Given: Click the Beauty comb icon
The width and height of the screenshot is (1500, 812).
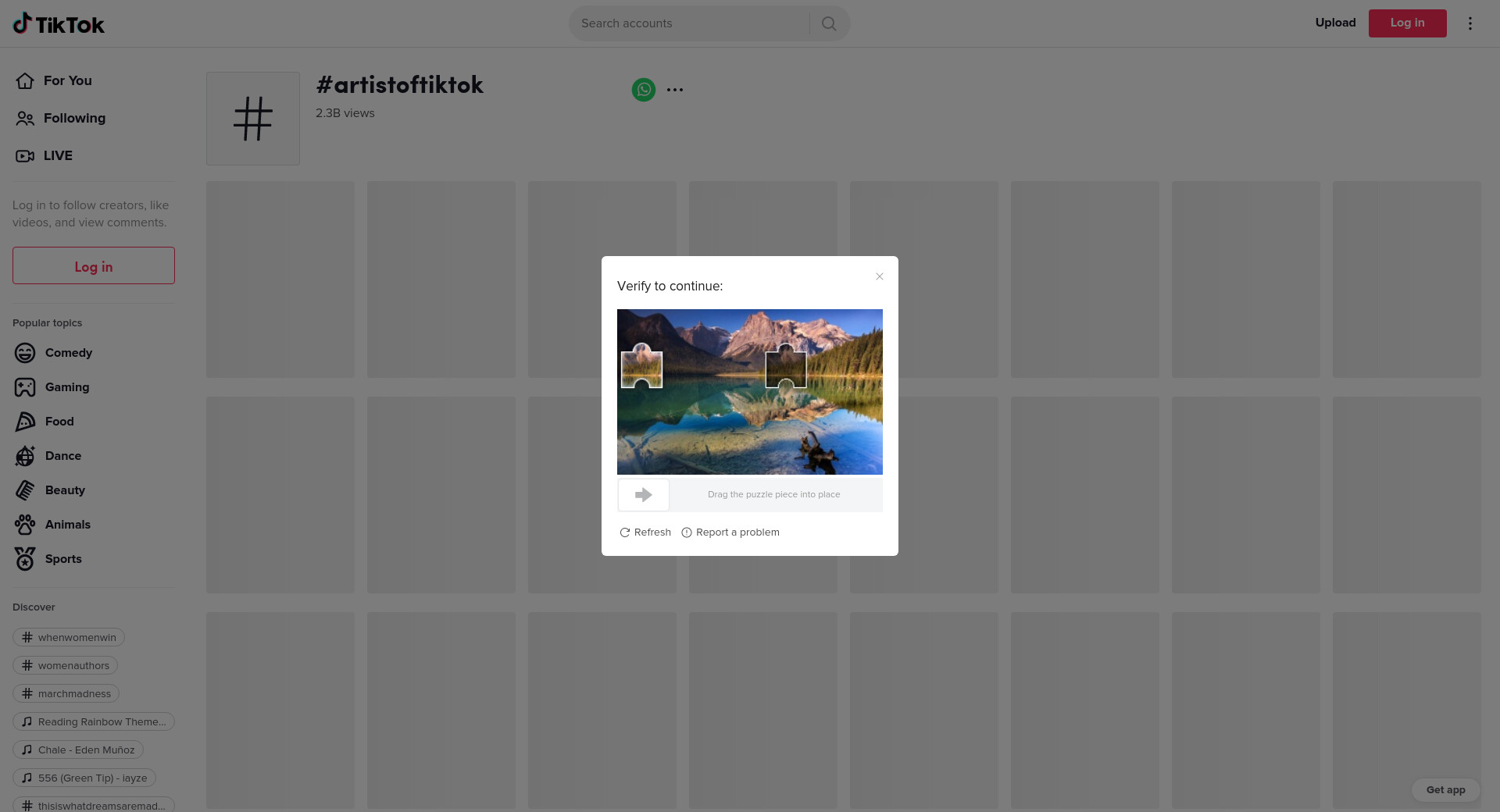Looking at the screenshot, I should tap(25, 490).
